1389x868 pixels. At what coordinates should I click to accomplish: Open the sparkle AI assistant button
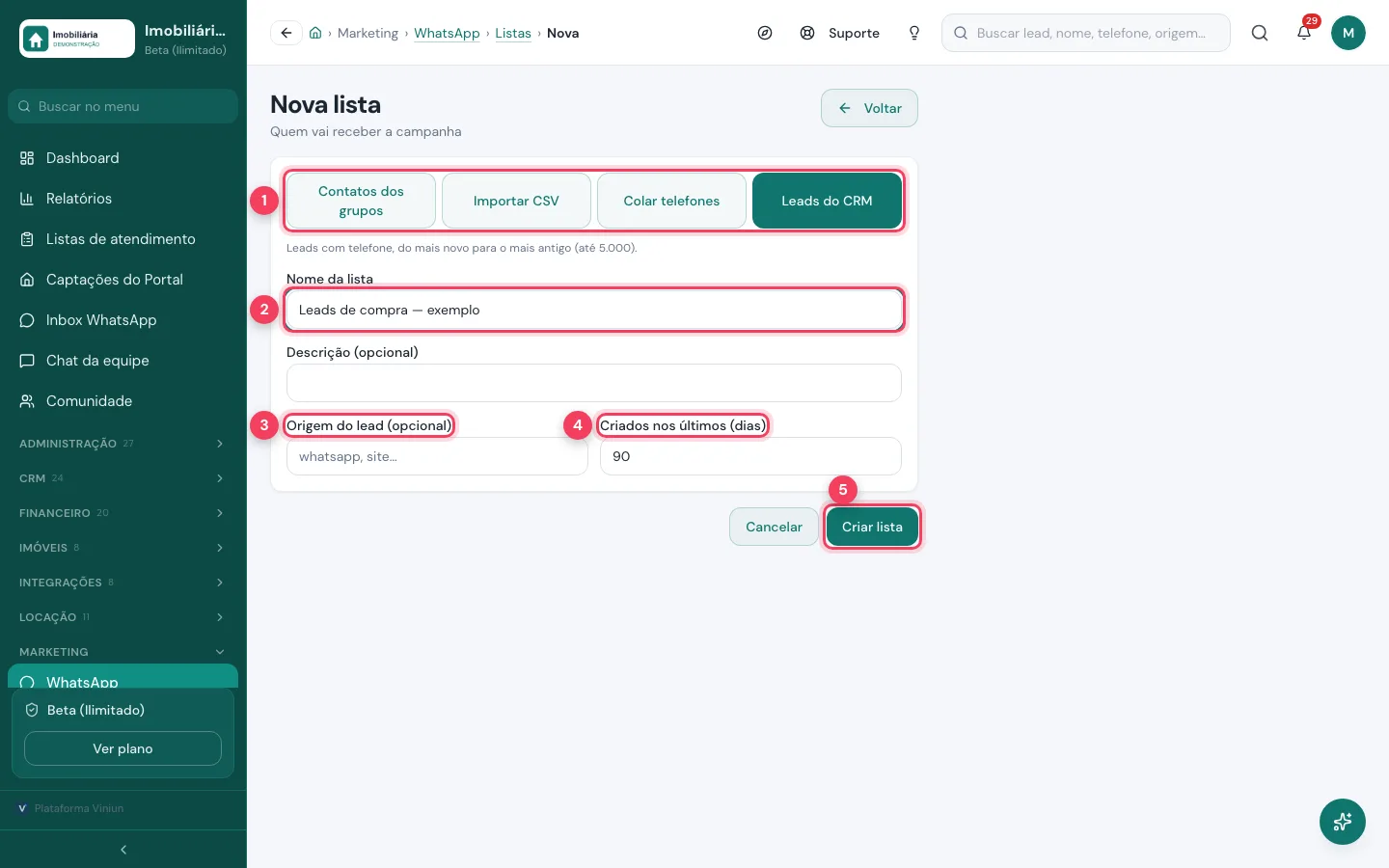(x=1343, y=822)
